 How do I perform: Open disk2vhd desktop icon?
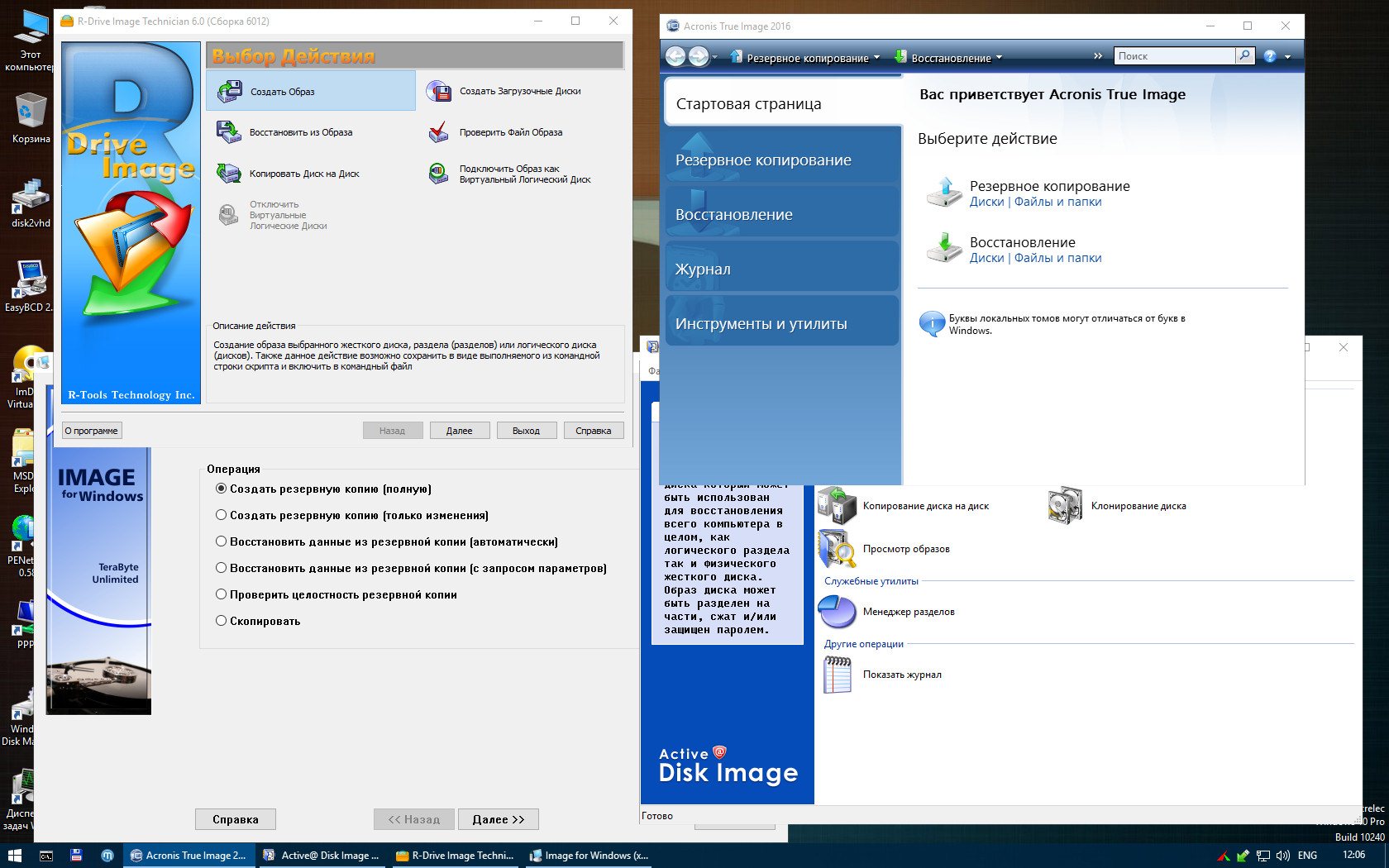click(31, 203)
